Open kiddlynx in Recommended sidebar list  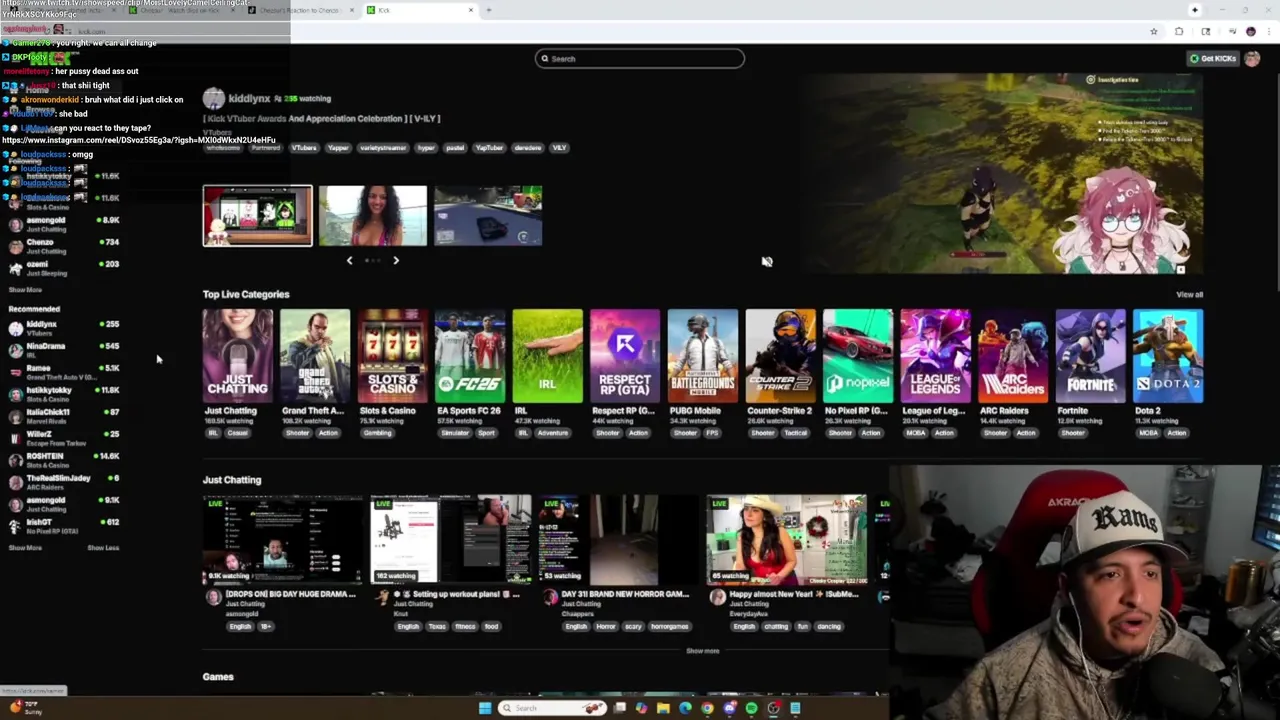pyautogui.click(x=65, y=327)
